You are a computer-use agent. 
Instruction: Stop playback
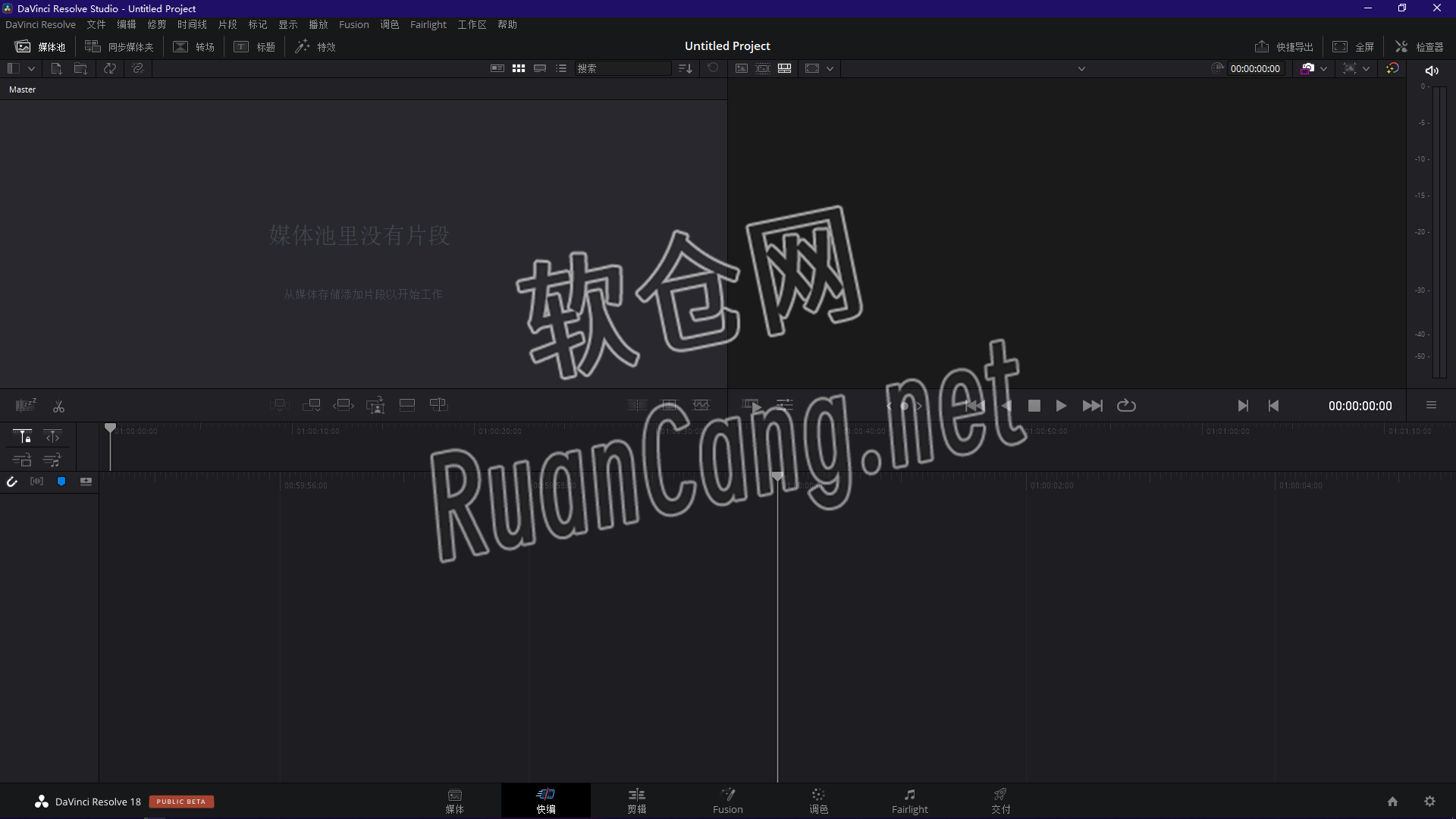pos(1034,406)
